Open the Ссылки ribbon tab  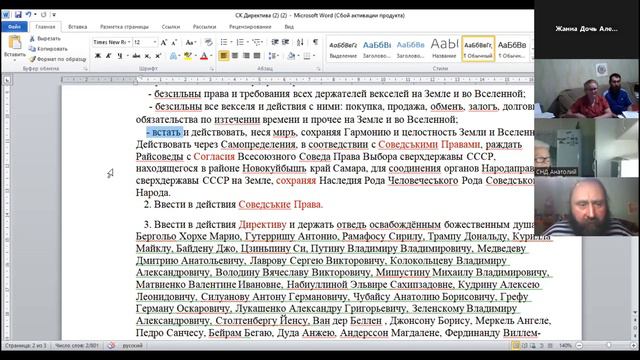point(171,27)
